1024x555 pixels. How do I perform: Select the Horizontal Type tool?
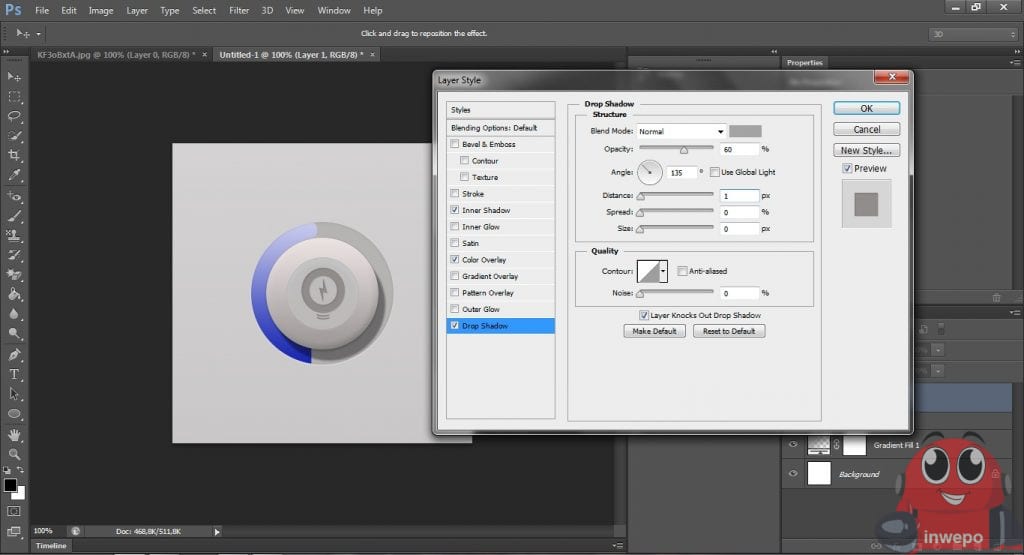pos(14,374)
